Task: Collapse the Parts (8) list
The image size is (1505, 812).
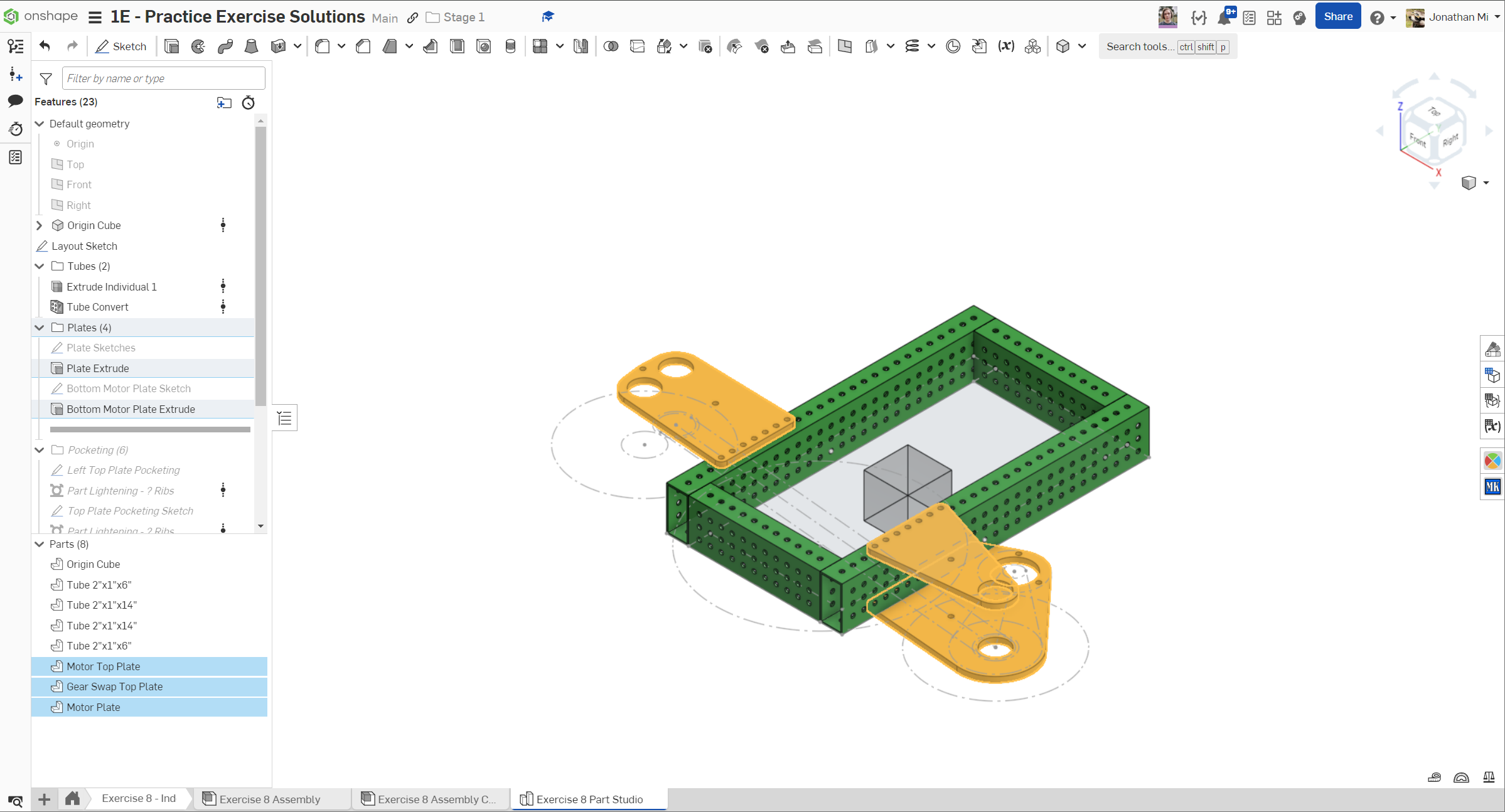Action: 40,544
